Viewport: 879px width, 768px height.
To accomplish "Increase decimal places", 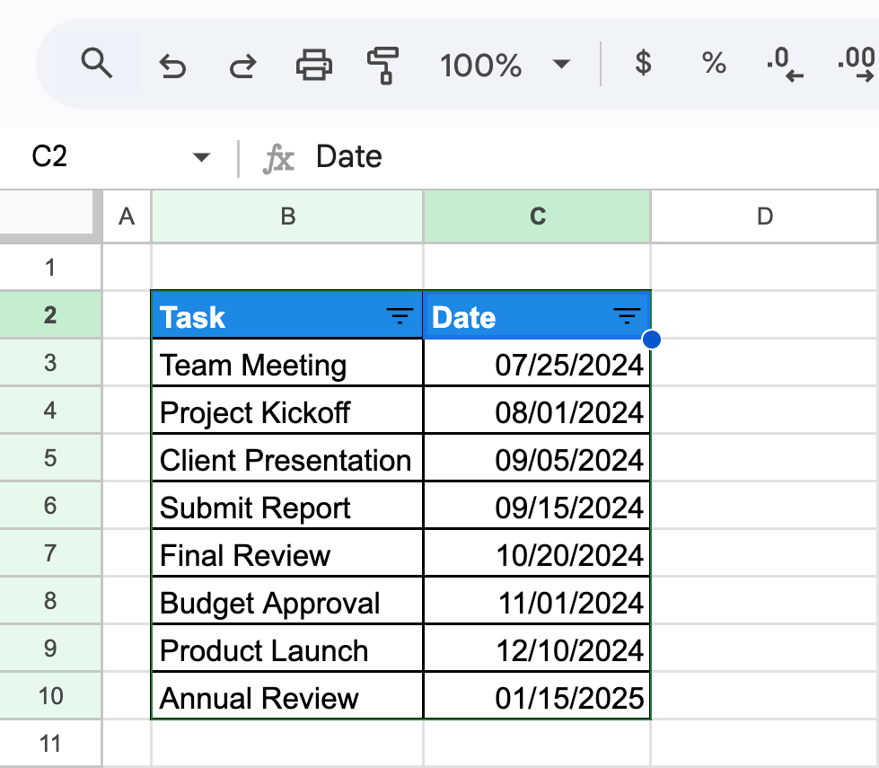I will (x=856, y=64).
